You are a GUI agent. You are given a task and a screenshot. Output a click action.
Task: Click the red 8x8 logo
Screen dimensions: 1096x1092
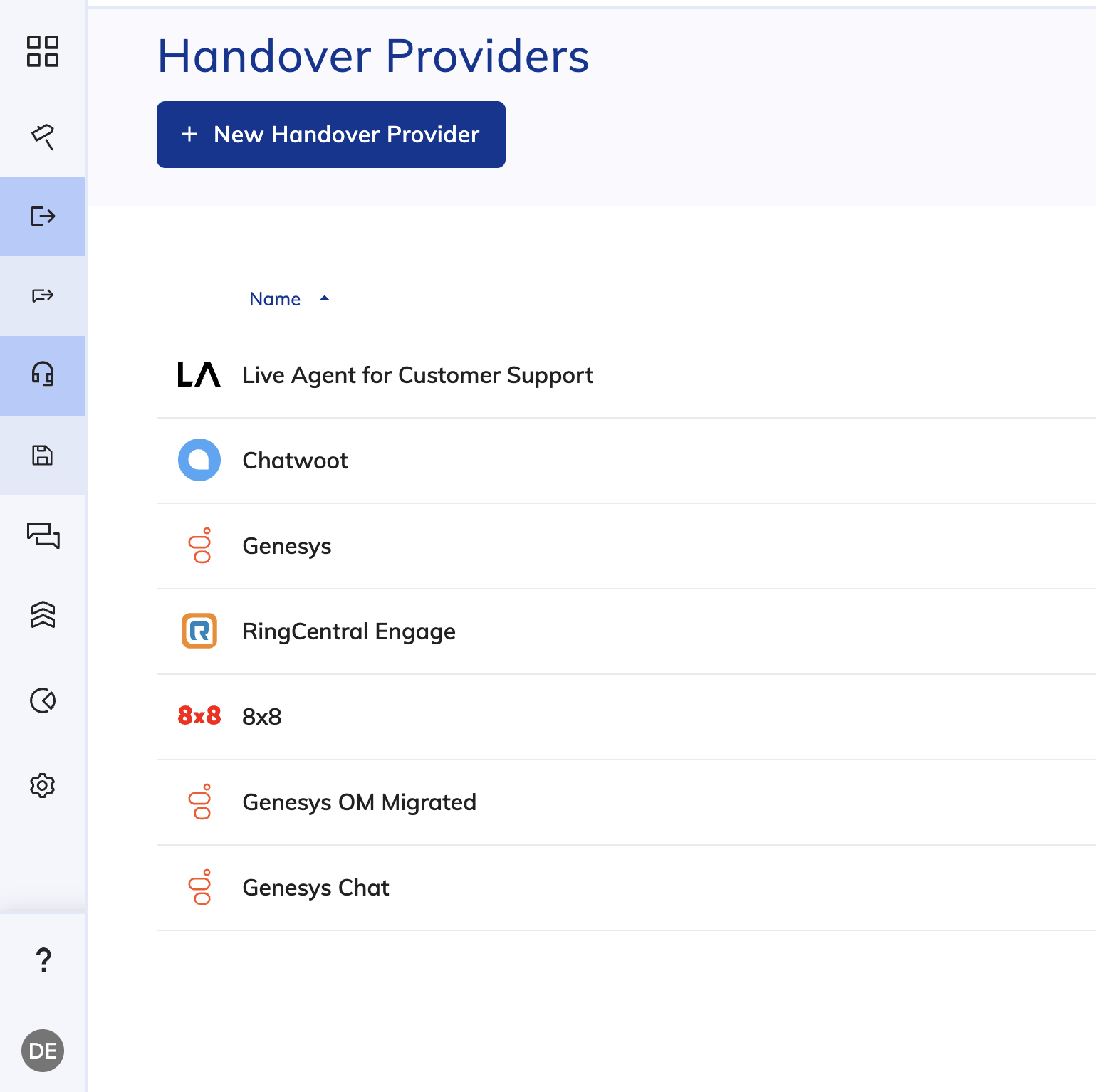(x=199, y=715)
